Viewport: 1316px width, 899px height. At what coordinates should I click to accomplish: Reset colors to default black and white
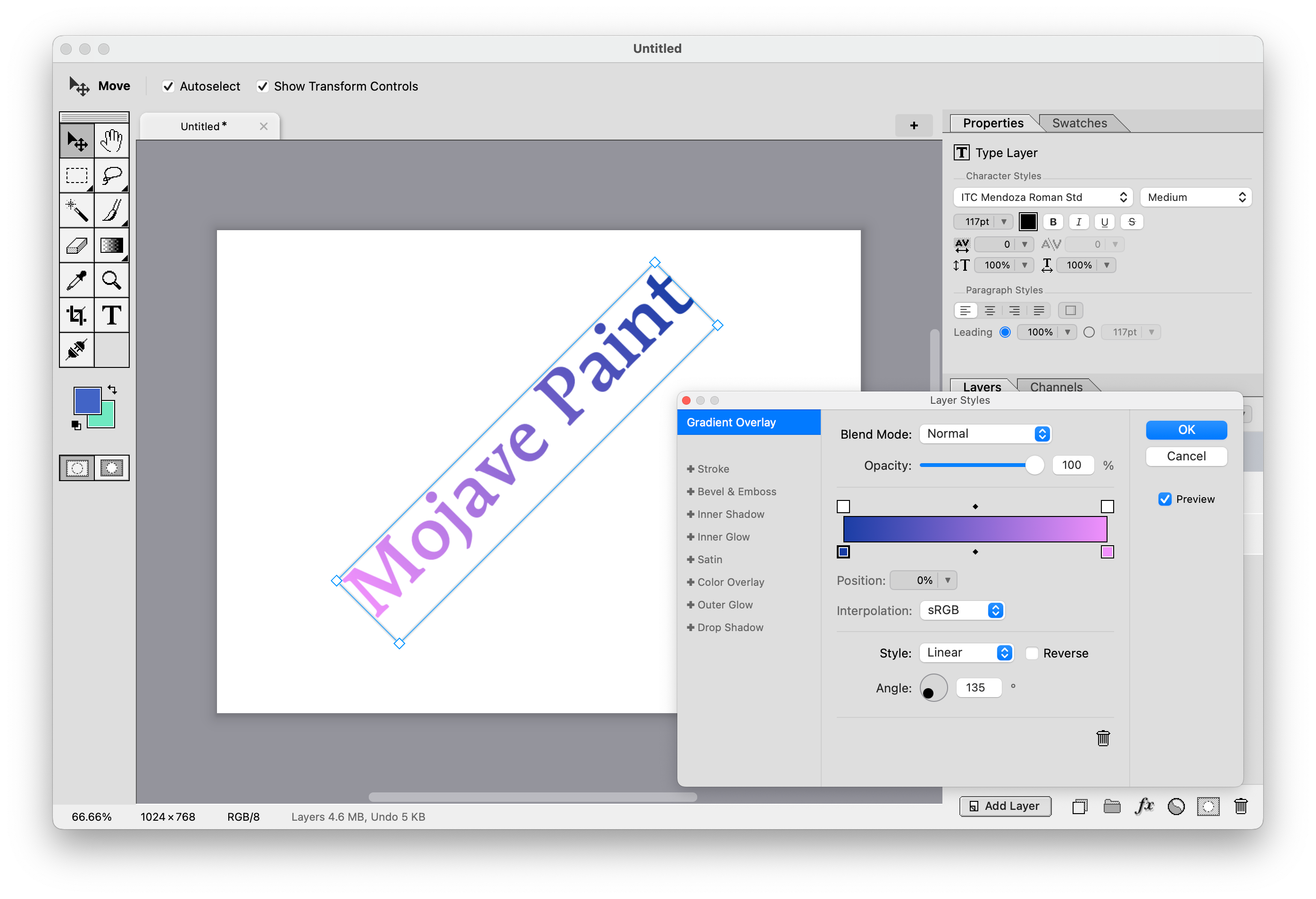(x=76, y=425)
